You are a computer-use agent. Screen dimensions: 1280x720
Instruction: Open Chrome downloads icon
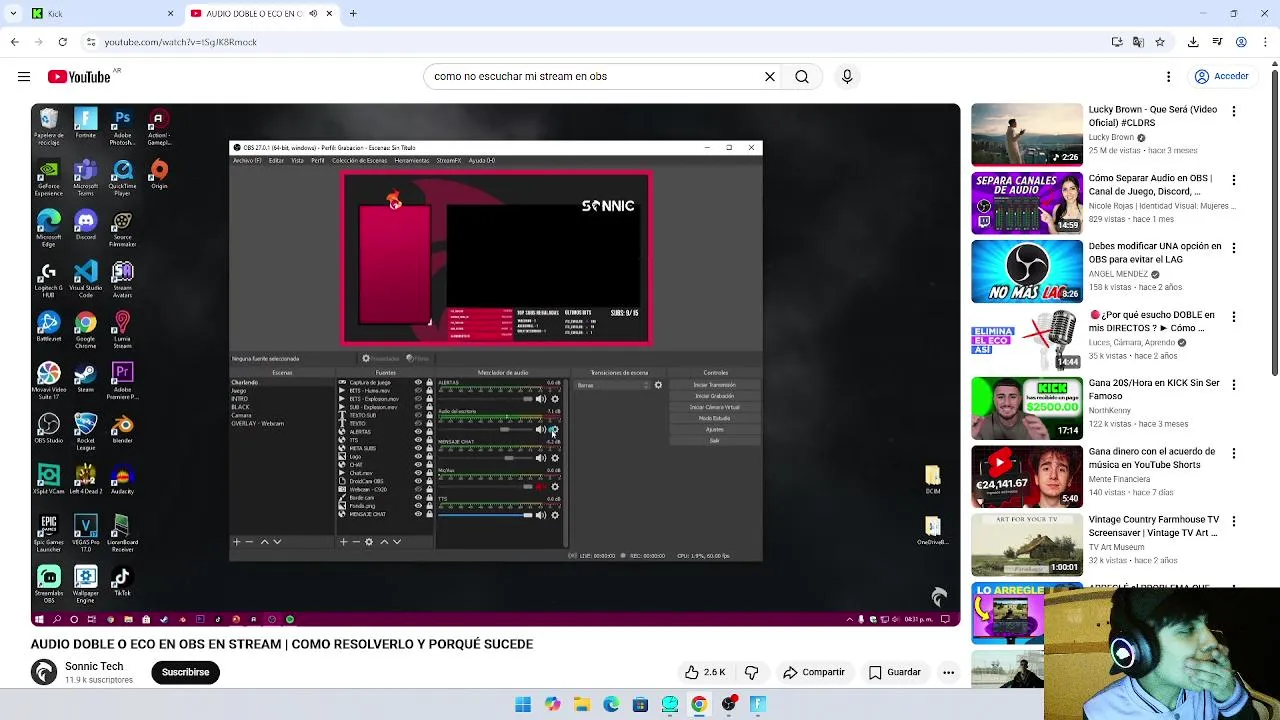click(x=1193, y=42)
